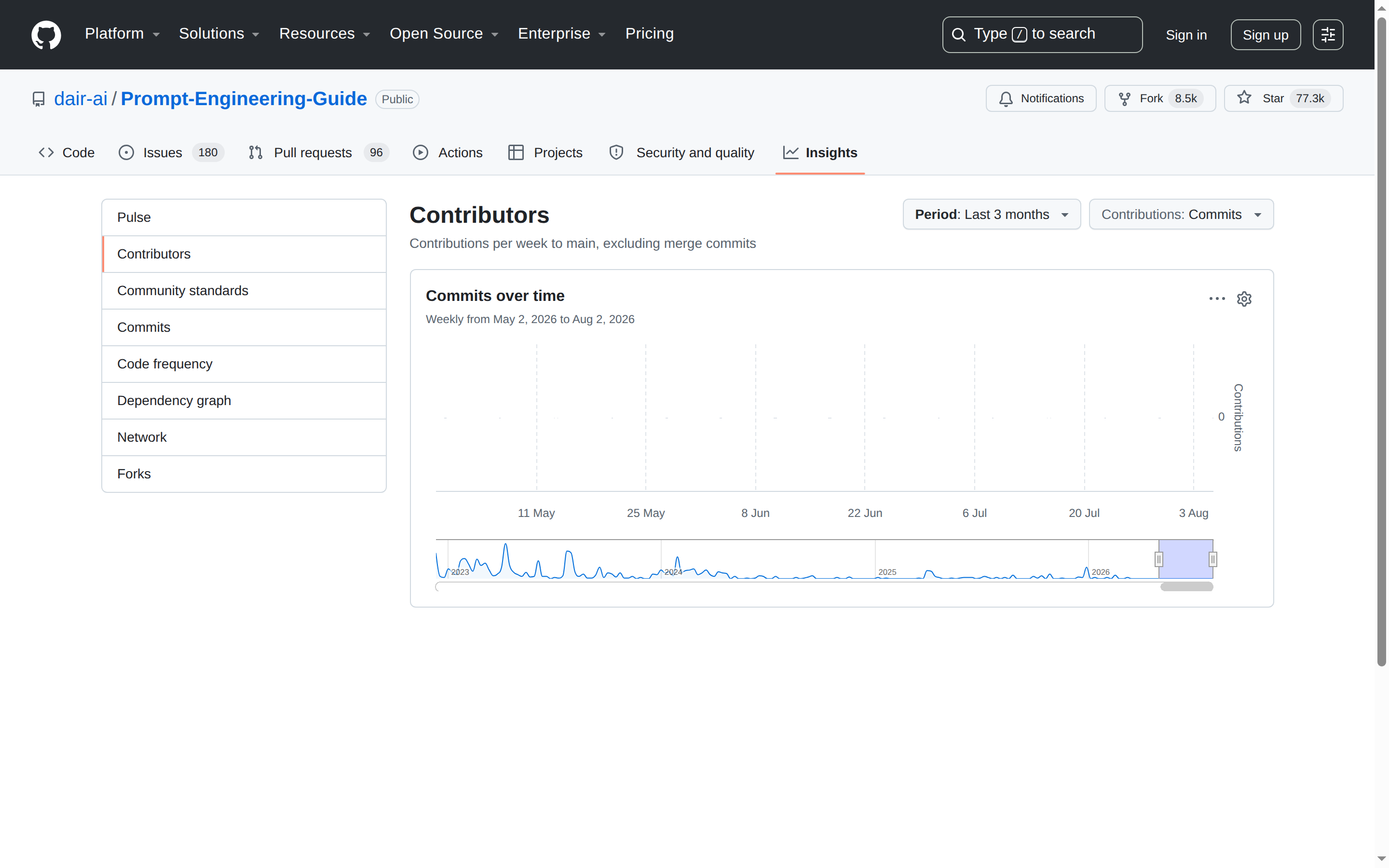Open the Pull requests tab

coord(318,153)
